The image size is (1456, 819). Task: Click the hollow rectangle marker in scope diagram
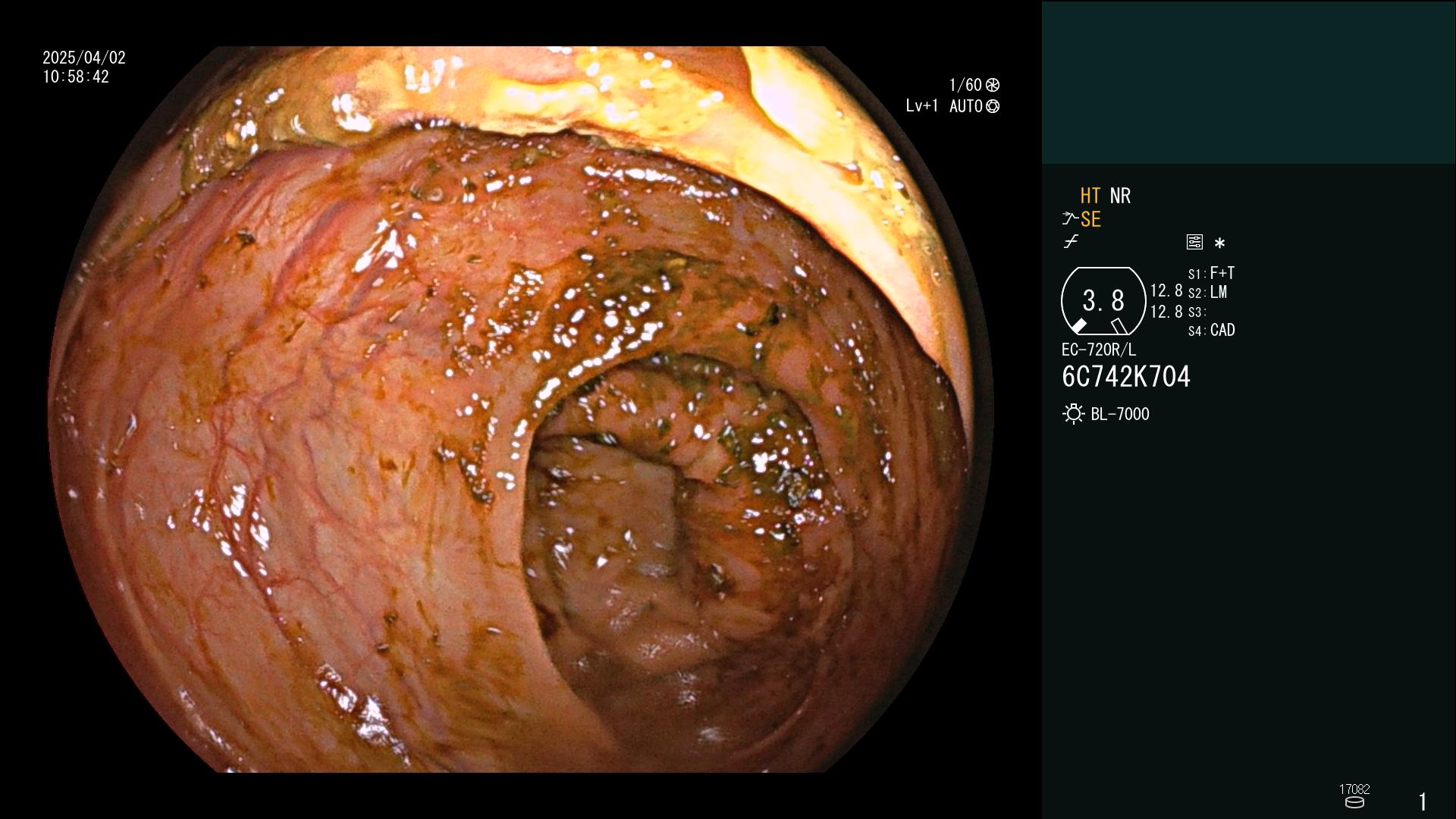coord(1119,326)
